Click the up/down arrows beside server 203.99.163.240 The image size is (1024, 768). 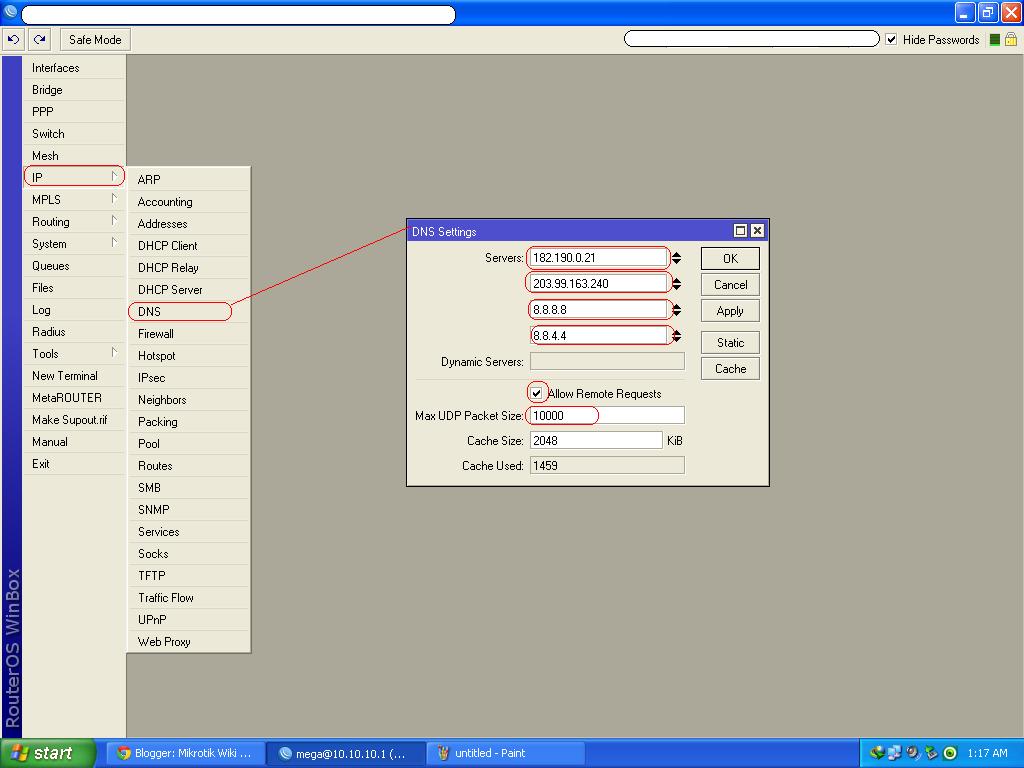click(677, 284)
